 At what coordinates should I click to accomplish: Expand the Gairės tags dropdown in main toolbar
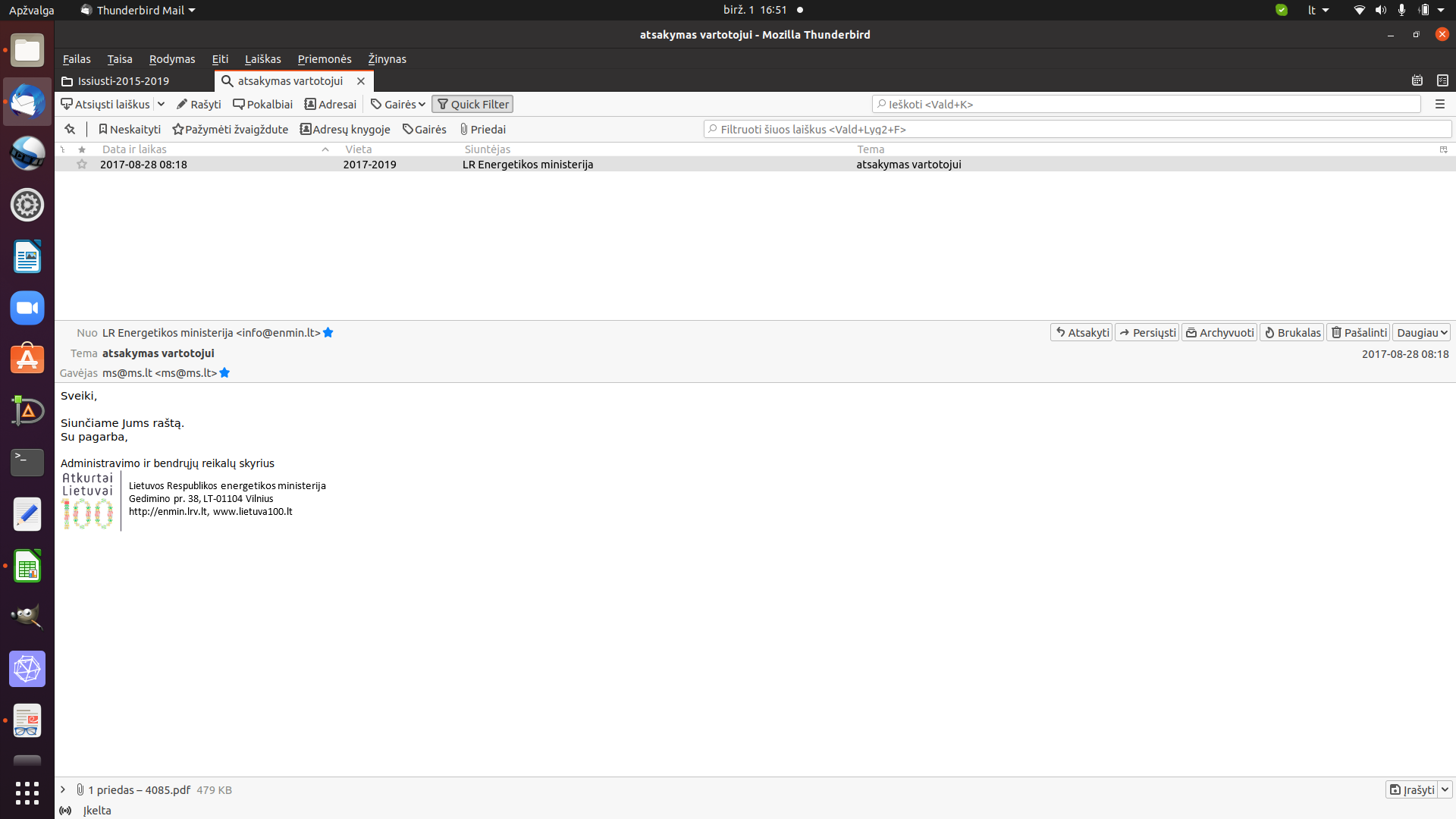(x=398, y=104)
